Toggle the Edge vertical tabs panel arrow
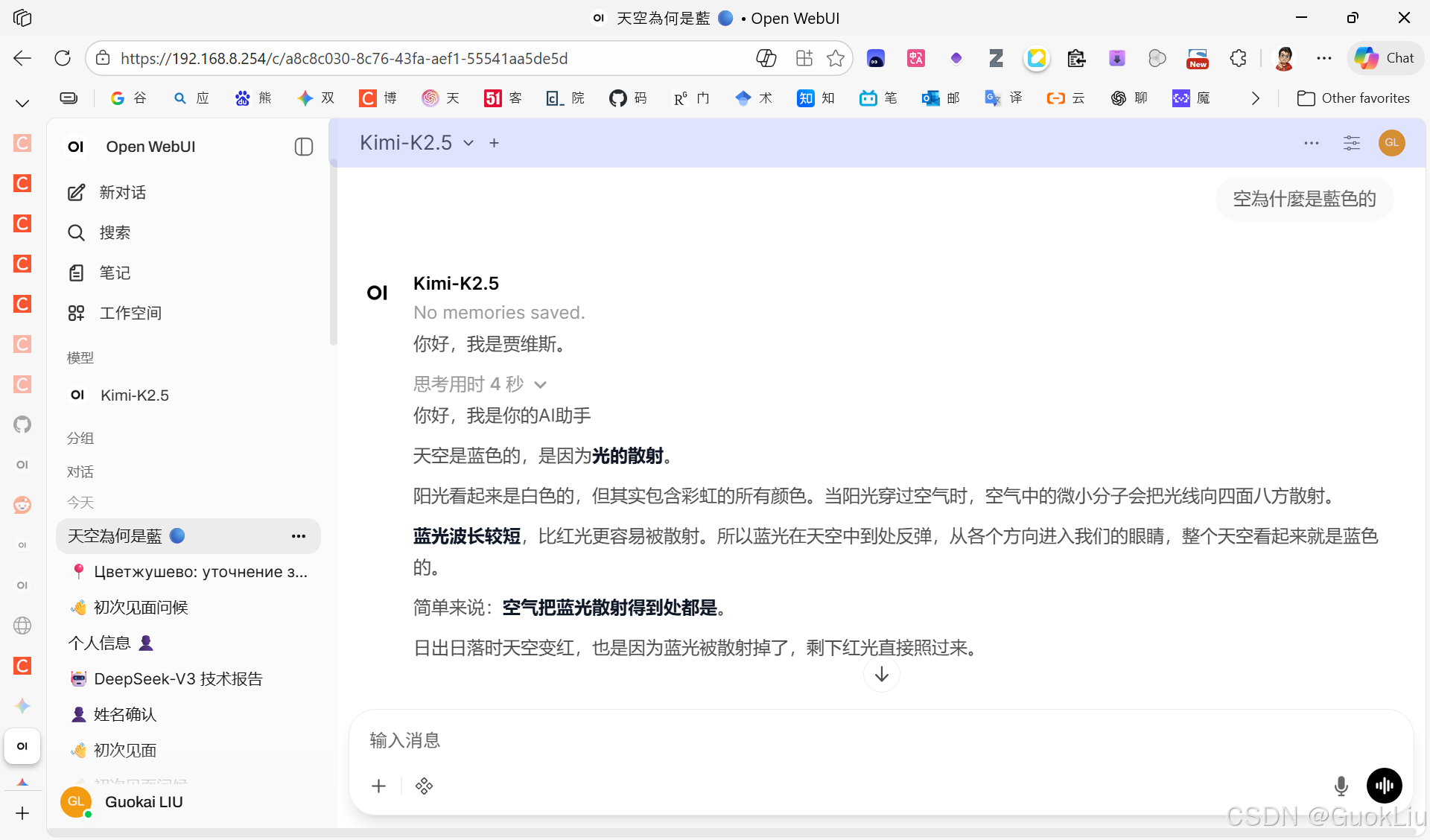This screenshot has height=840, width=1430. (22, 103)
